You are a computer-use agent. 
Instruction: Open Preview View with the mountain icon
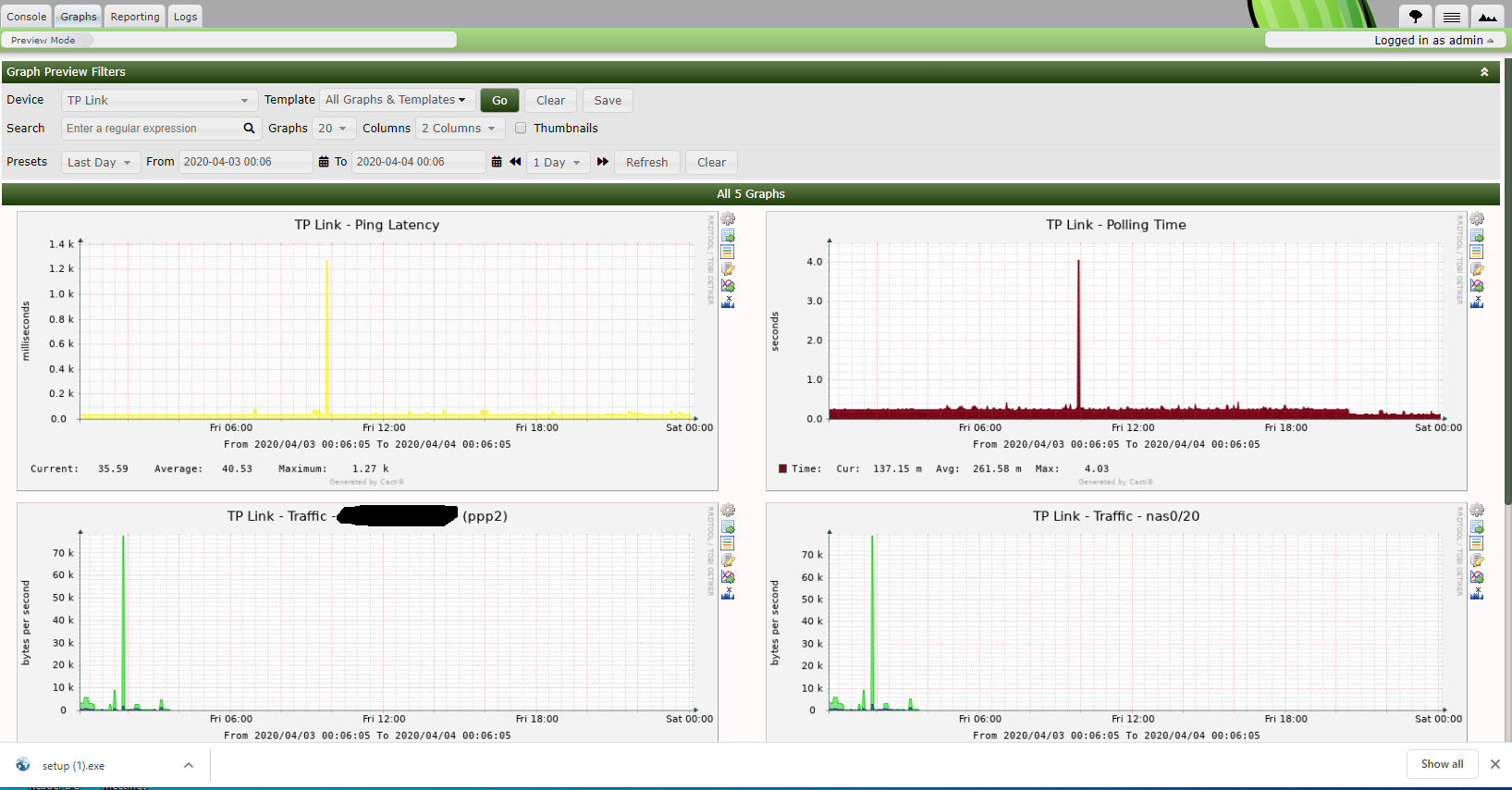coord(1487,17)
